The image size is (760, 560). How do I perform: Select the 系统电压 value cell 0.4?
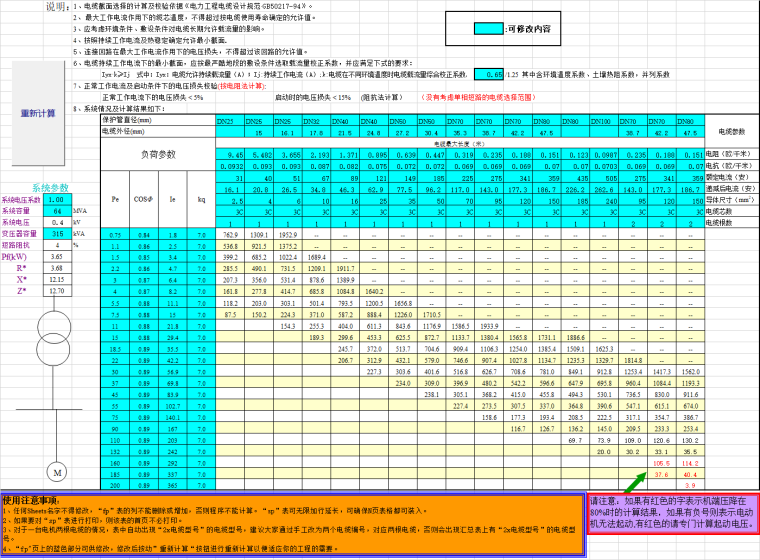tap(57, 222)
